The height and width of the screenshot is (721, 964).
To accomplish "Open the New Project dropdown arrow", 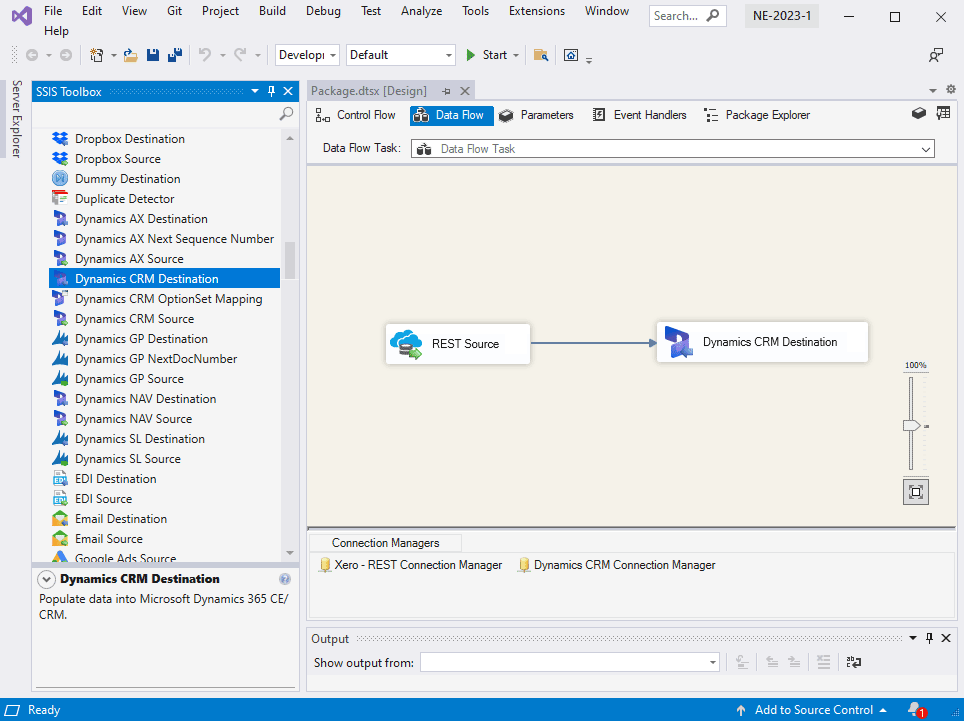I will pos(114,55).
